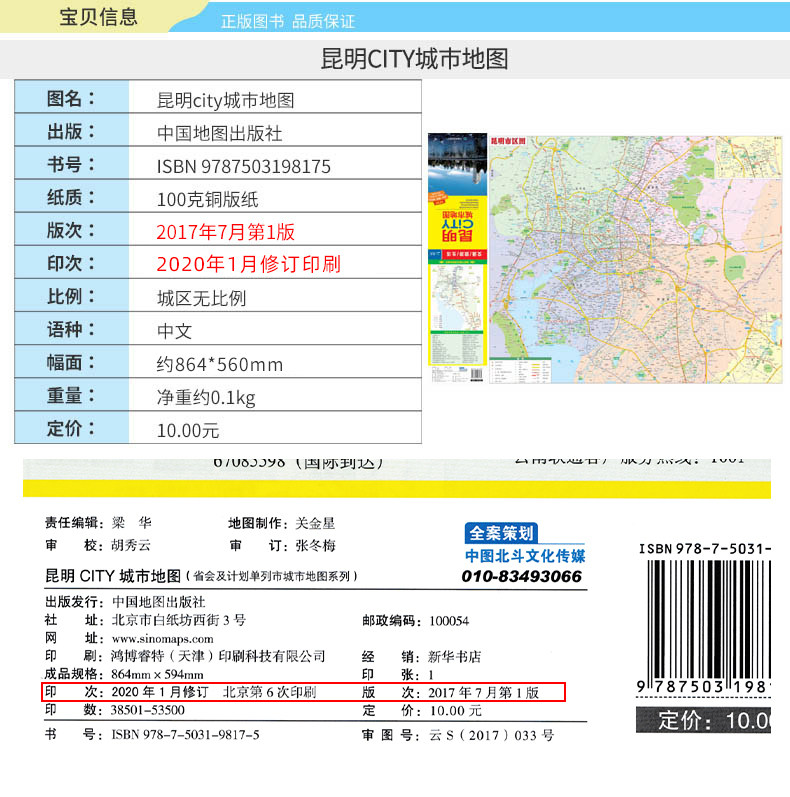The image size is (790, 797).
Task: Click 地图制作 关金星 text
Action: (x=282, y=523)
